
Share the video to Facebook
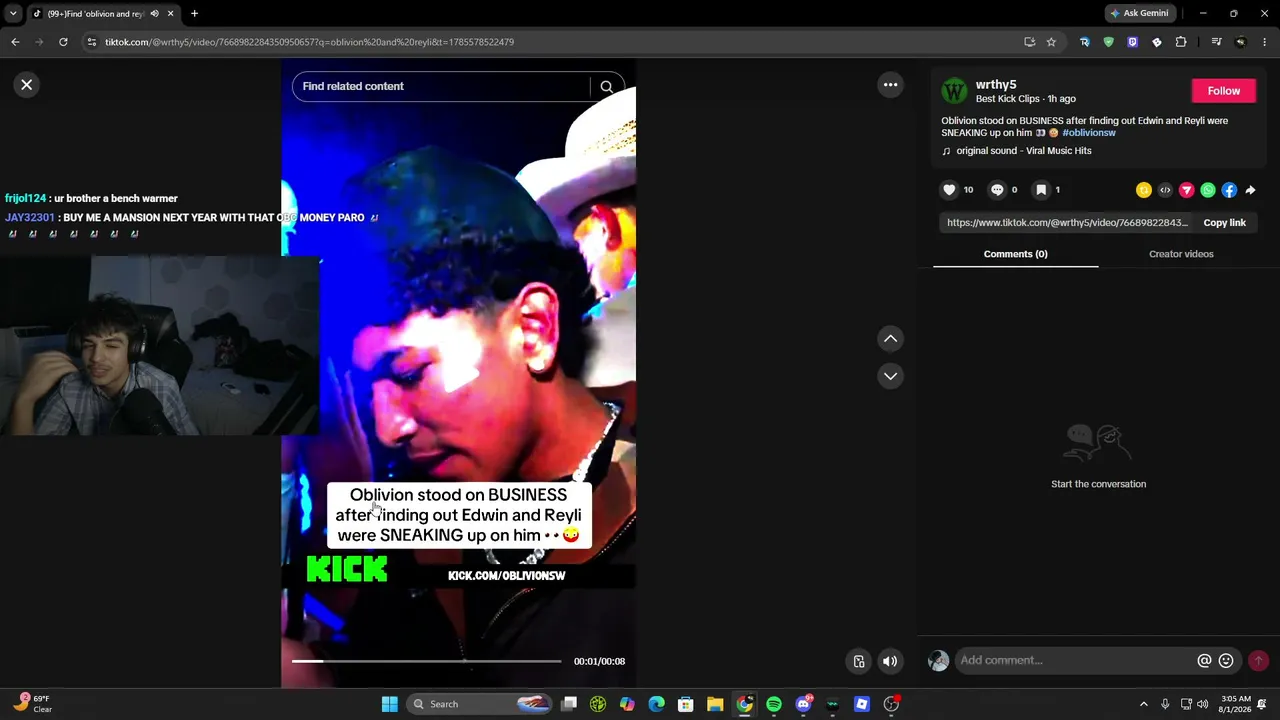click(x=1229, y=190)
